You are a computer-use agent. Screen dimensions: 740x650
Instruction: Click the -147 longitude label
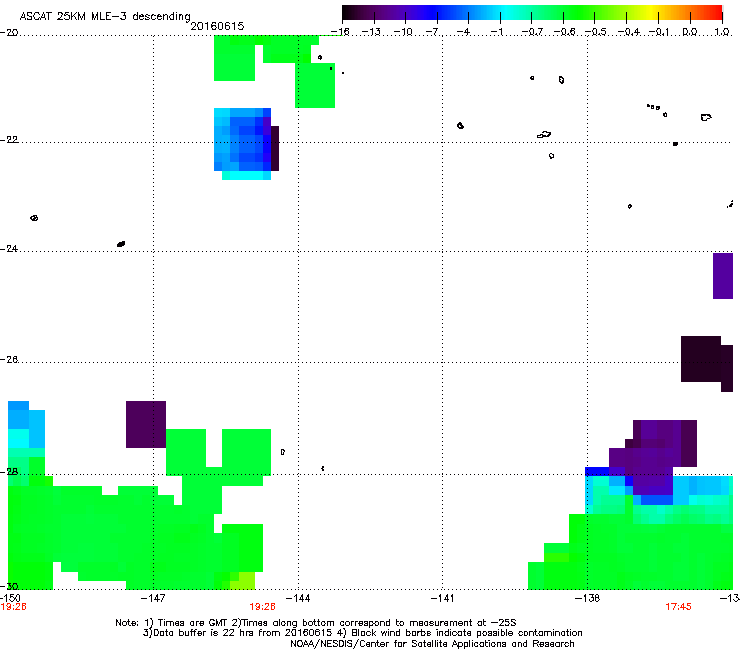click(x=153, y=598)
